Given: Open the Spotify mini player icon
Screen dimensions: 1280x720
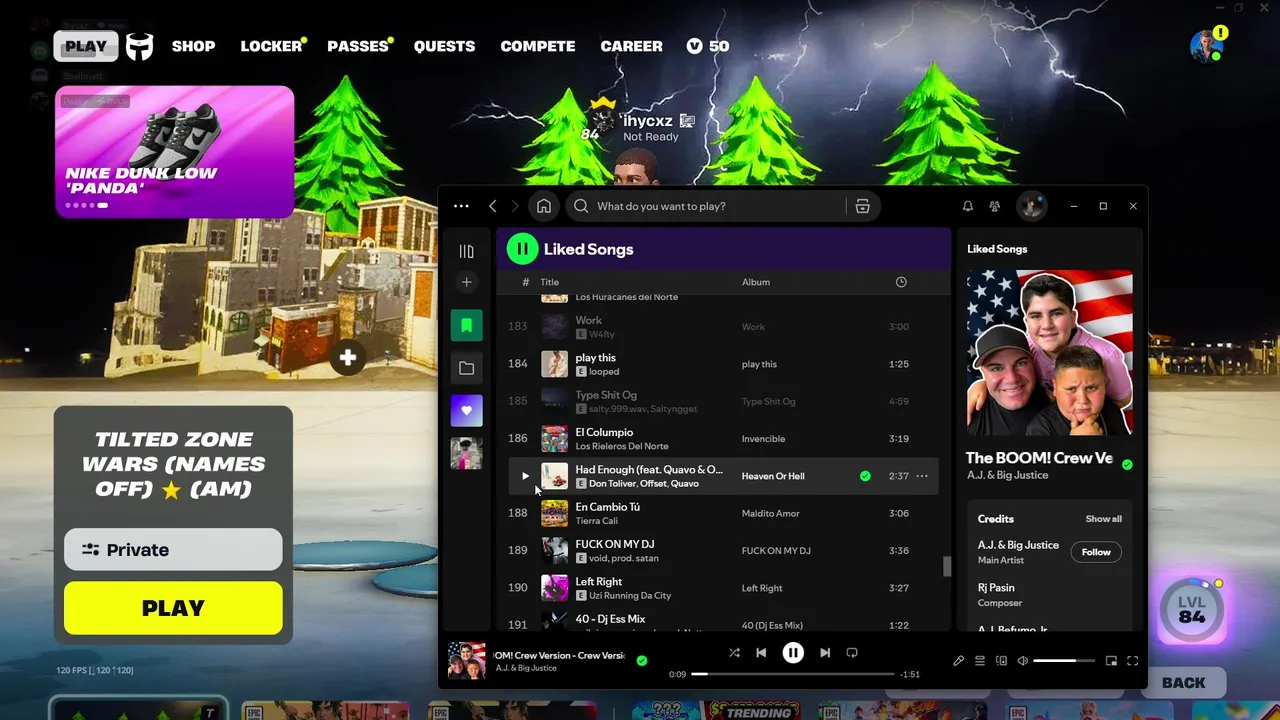Looking at the screenshot, I should coord(1111,661).
